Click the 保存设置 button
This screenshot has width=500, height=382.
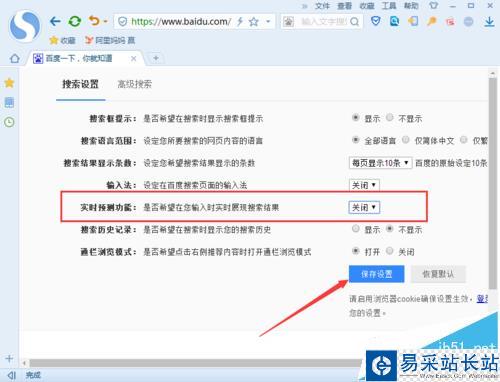376,274
